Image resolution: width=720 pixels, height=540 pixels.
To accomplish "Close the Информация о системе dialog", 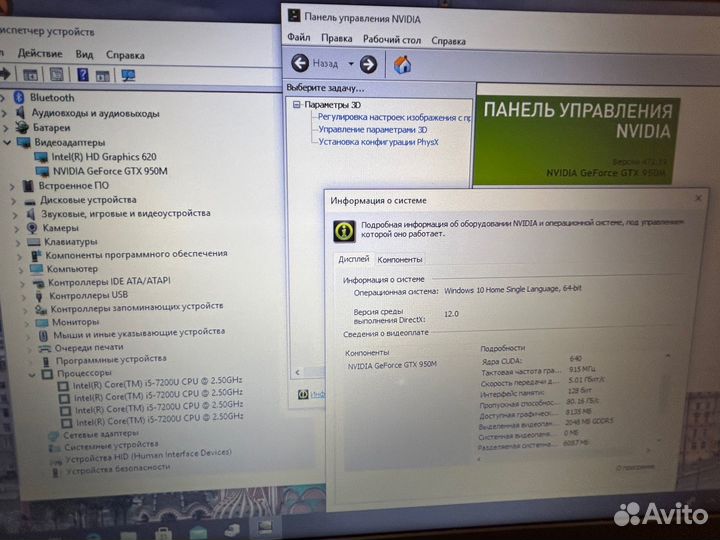I will [698, 198].
